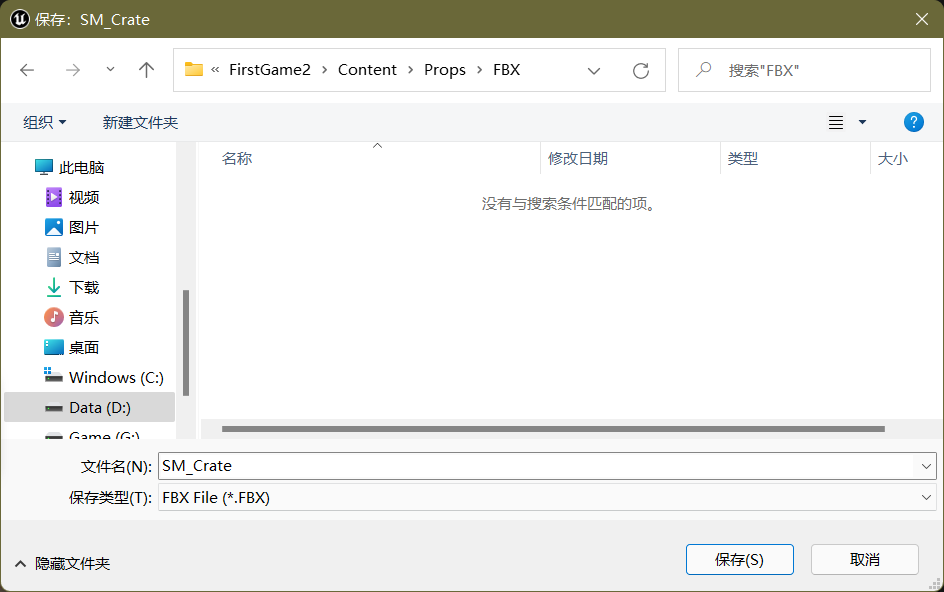Select 此电脑 in the navigation tree
Screen dimensions: 944x592
coord(70,167)
